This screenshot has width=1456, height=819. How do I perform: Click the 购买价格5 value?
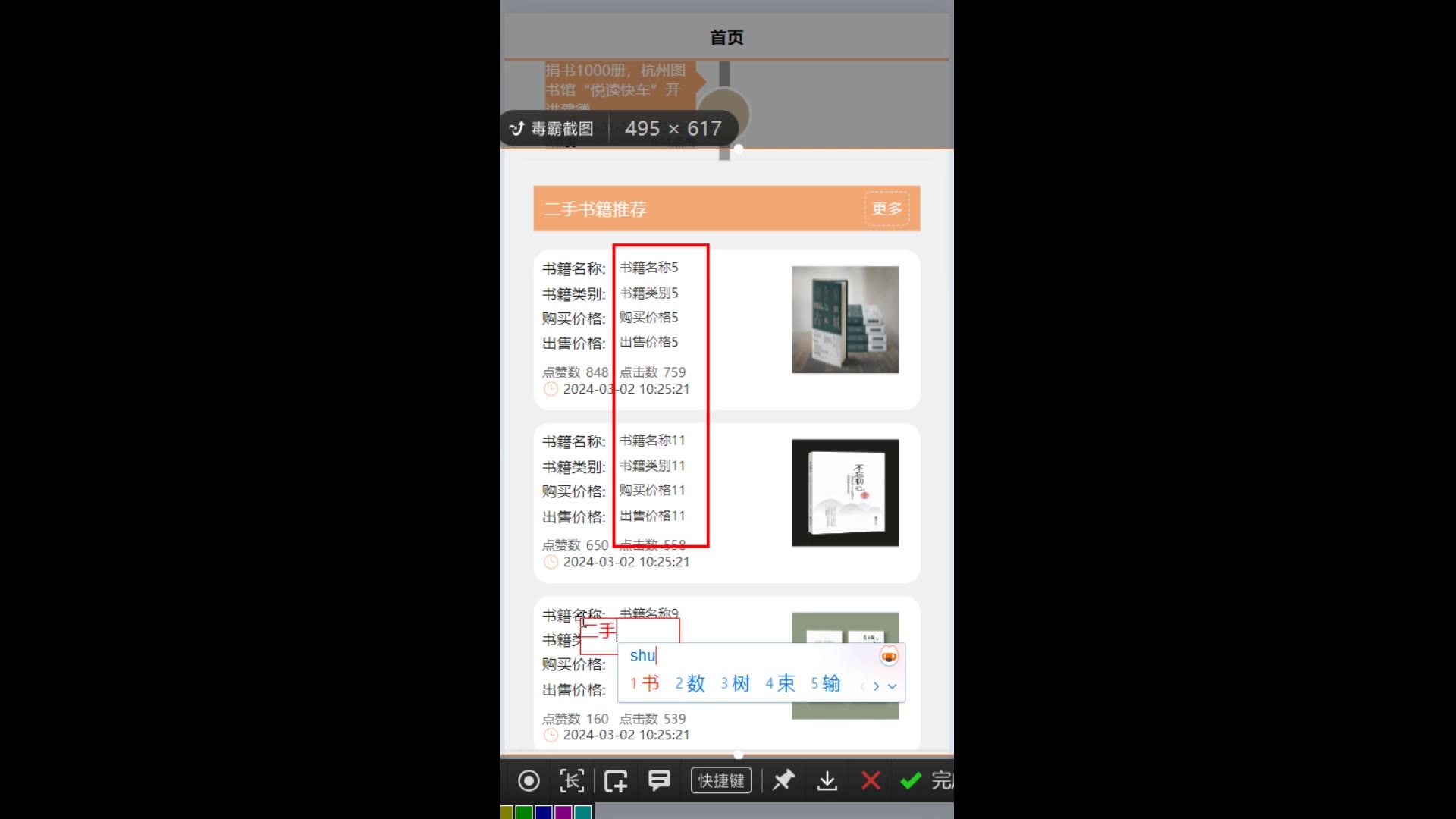649,317
